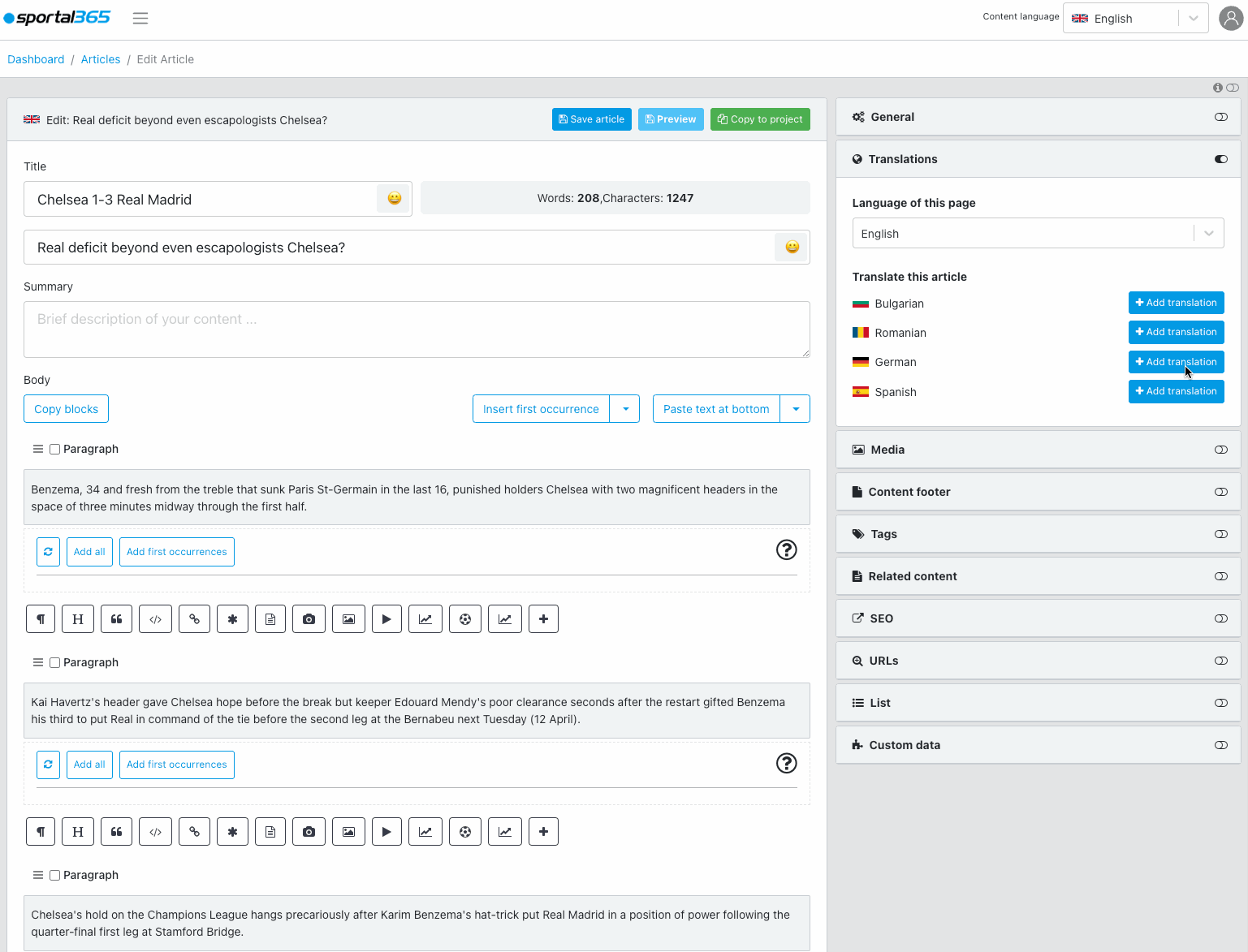Open the Language of this page dropdown
Screen dimensions: 1248x952
pos(1038,234)
